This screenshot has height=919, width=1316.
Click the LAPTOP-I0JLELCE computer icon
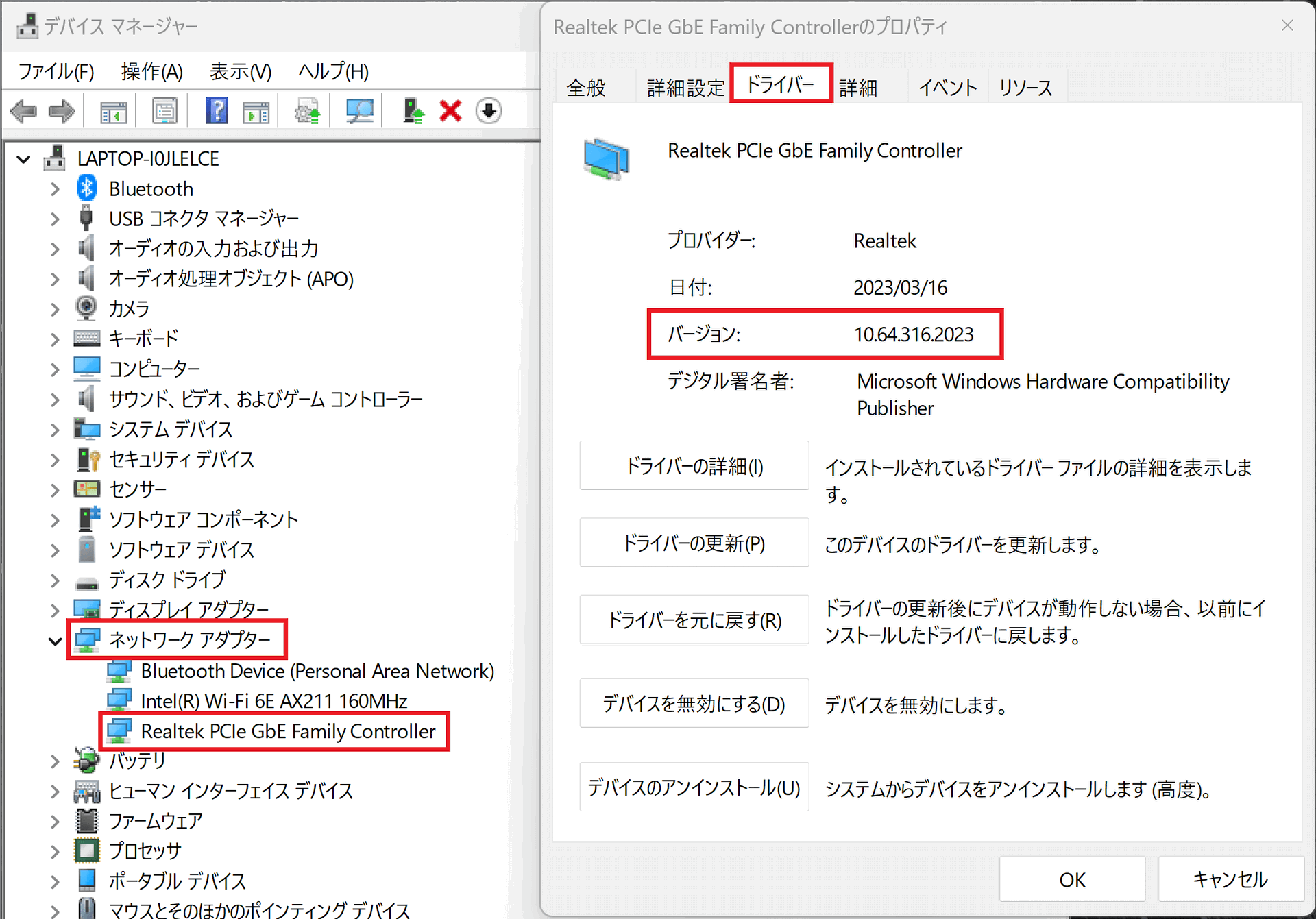click(x=54, y=158)
